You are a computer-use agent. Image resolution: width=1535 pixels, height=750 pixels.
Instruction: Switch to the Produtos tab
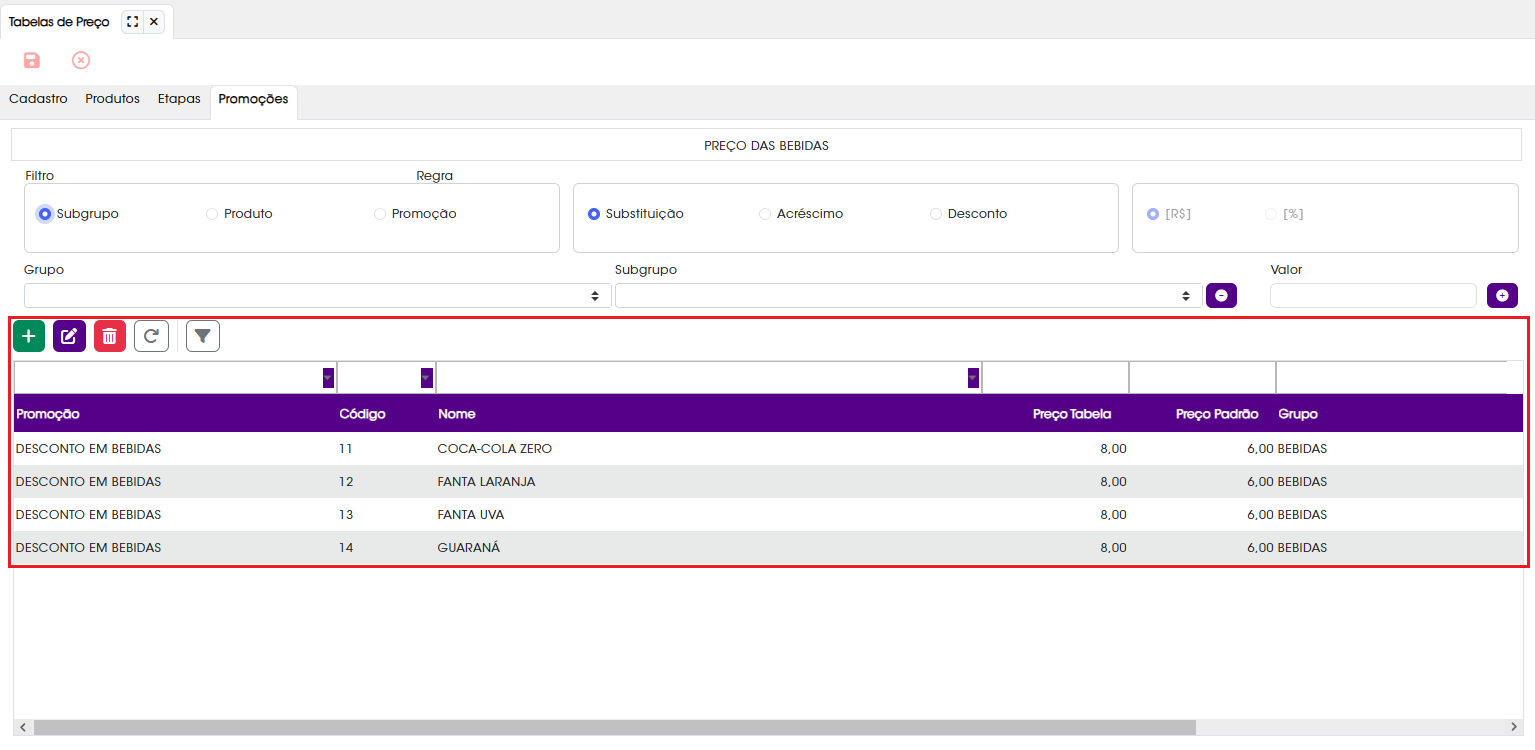tap(112, 99)
